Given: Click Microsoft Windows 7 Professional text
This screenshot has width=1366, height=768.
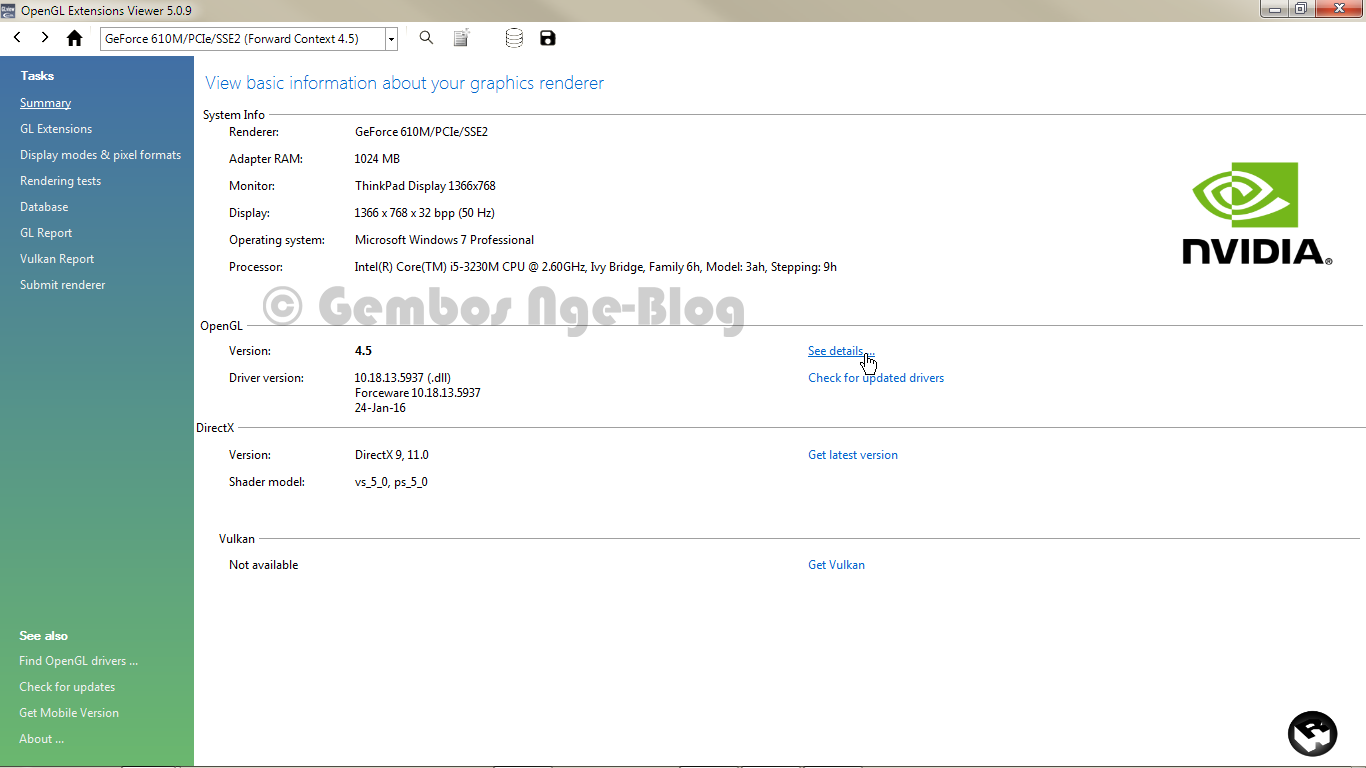Looking at the screenshot, I should 444,240.
